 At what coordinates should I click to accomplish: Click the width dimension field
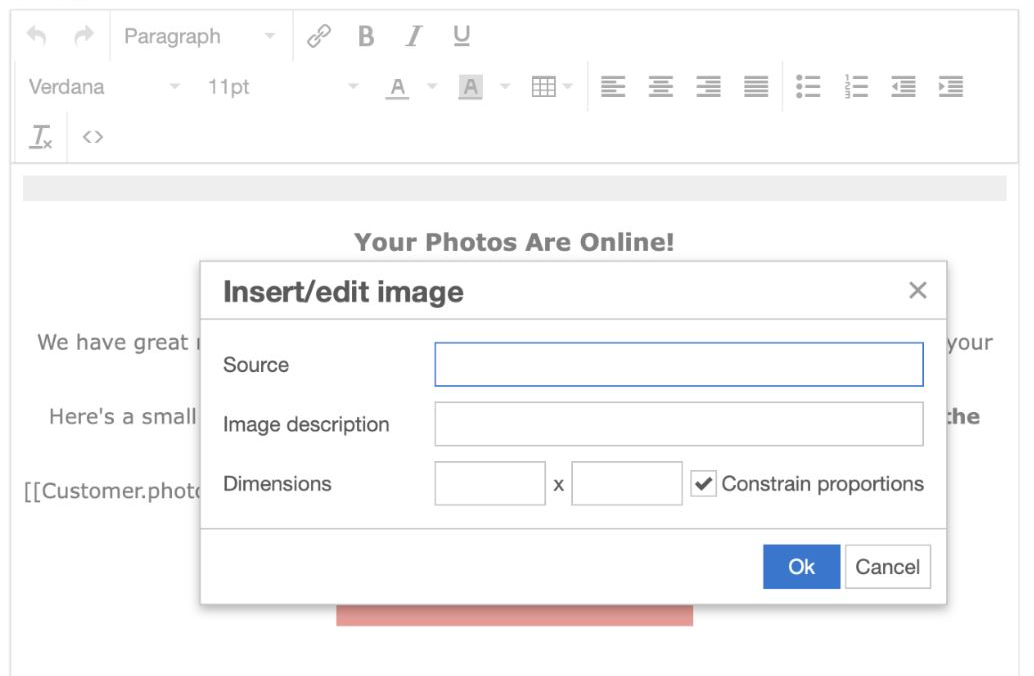490,483
